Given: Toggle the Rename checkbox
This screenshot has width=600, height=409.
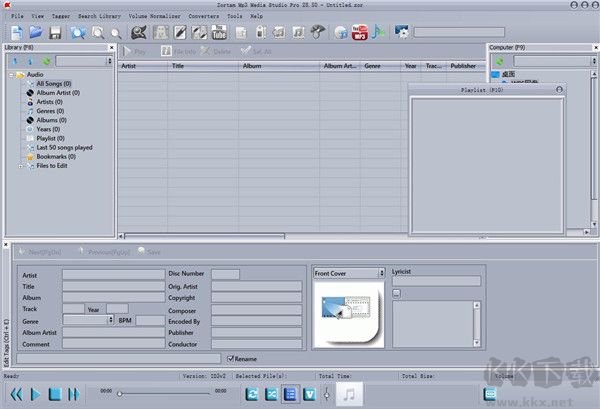Looking at the screenshot, I should (x=231, y=357).
